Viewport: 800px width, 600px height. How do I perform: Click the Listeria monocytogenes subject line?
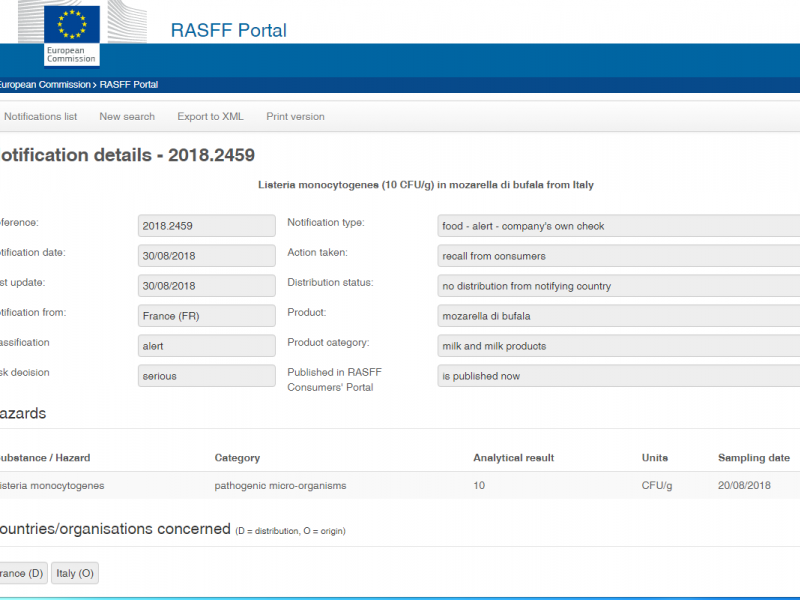(x=426, y=185)
